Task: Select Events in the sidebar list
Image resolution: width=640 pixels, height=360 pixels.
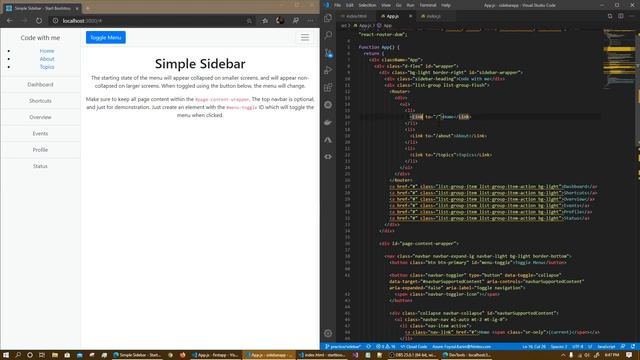Action: (x=40, y=133)
